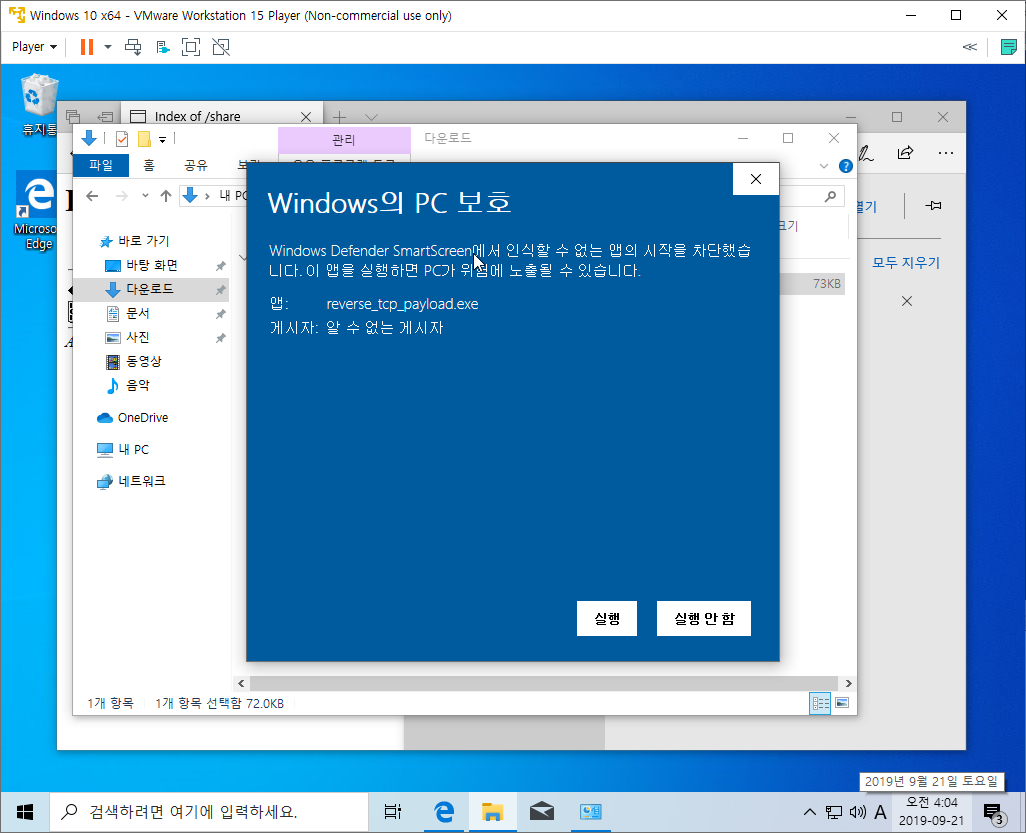
Task: Open the Edge add notes pen icon
Action: pyautogui.click(x=866, y=153)
